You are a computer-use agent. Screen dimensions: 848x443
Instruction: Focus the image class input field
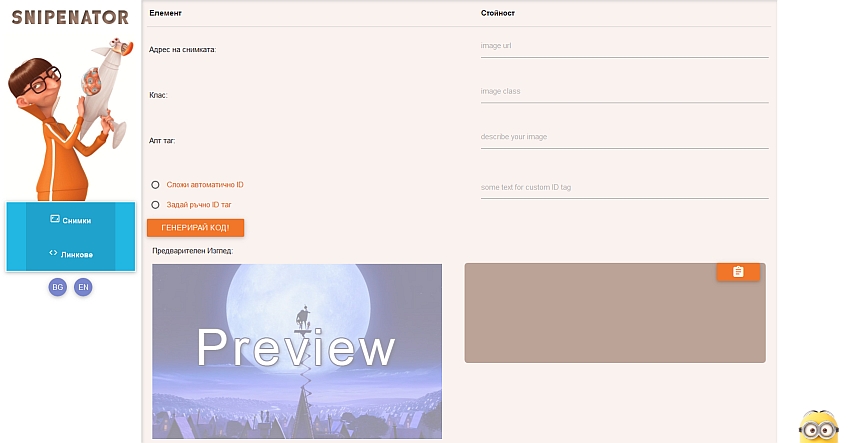click(624, 91)
